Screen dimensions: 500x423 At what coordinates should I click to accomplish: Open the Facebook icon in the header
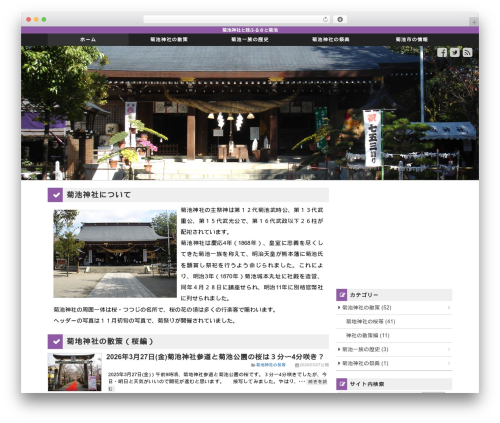click(442, 52)
